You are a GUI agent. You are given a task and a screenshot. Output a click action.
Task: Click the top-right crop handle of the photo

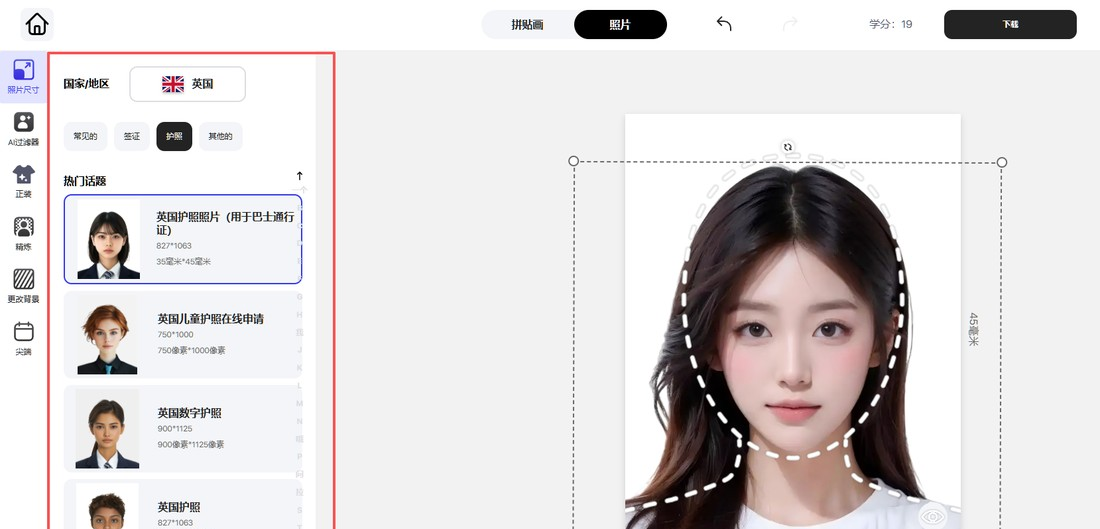pyautogui.click(x=1002, y=162)
